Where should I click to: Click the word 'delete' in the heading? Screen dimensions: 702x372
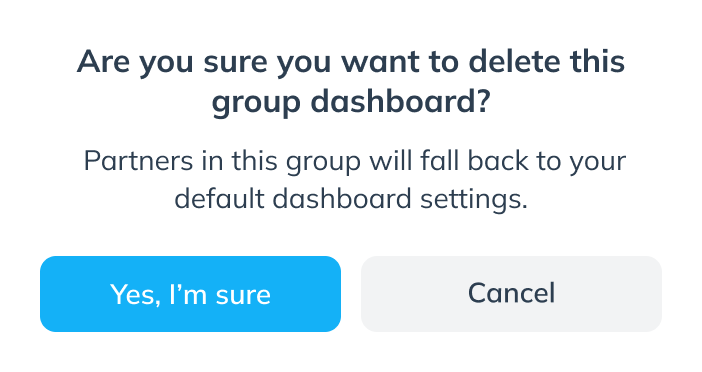click(x=514, y=62)
